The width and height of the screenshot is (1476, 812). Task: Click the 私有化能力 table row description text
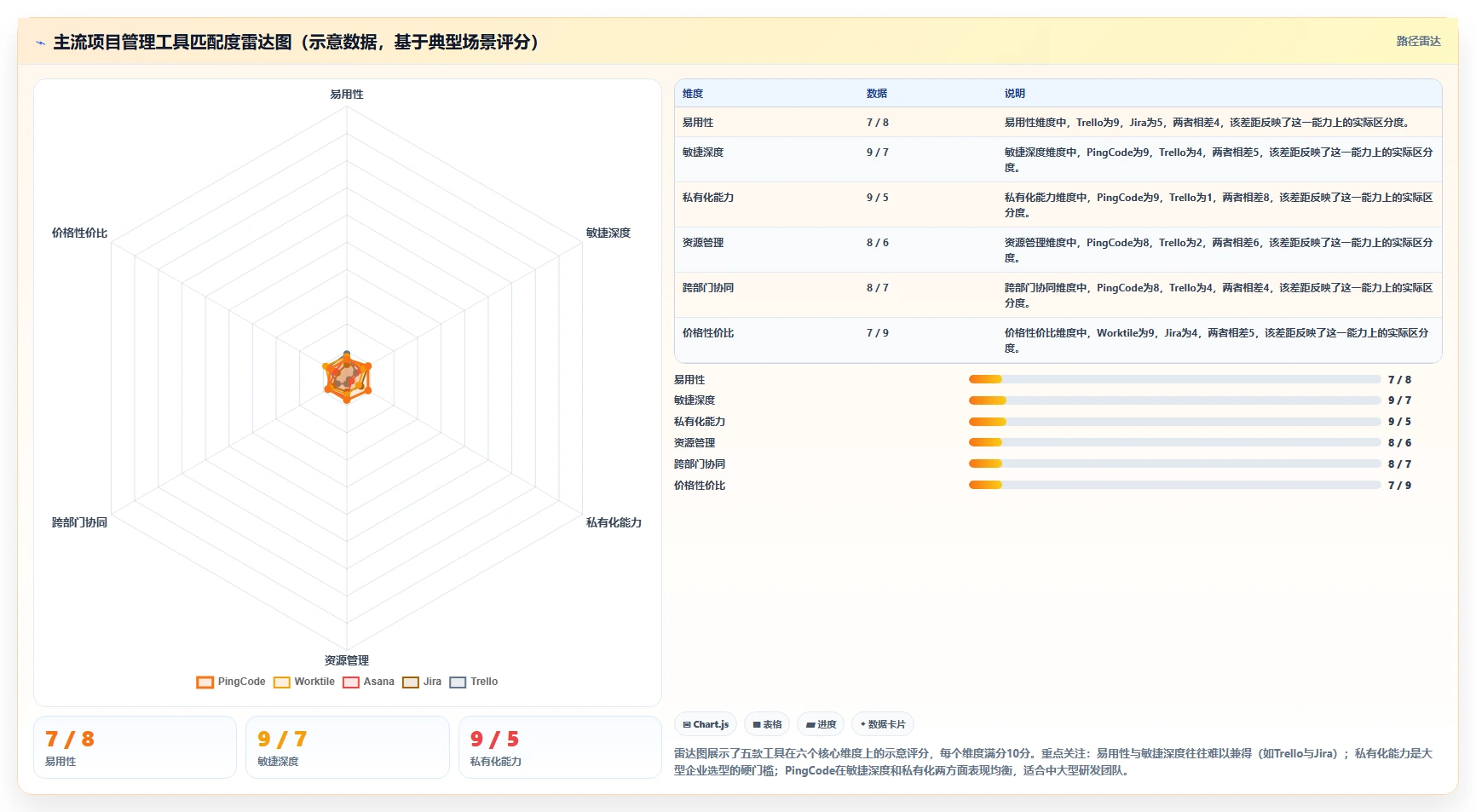pyautogui.click(x=1219, y=205)
